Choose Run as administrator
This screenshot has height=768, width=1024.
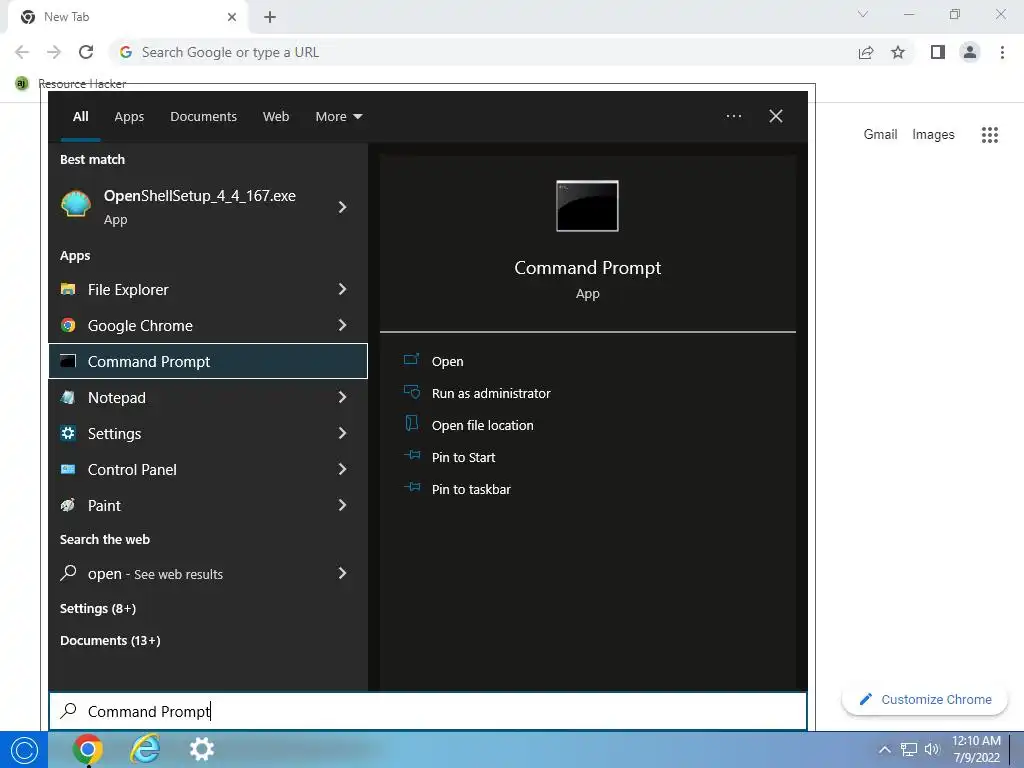(x=490, y=393)
